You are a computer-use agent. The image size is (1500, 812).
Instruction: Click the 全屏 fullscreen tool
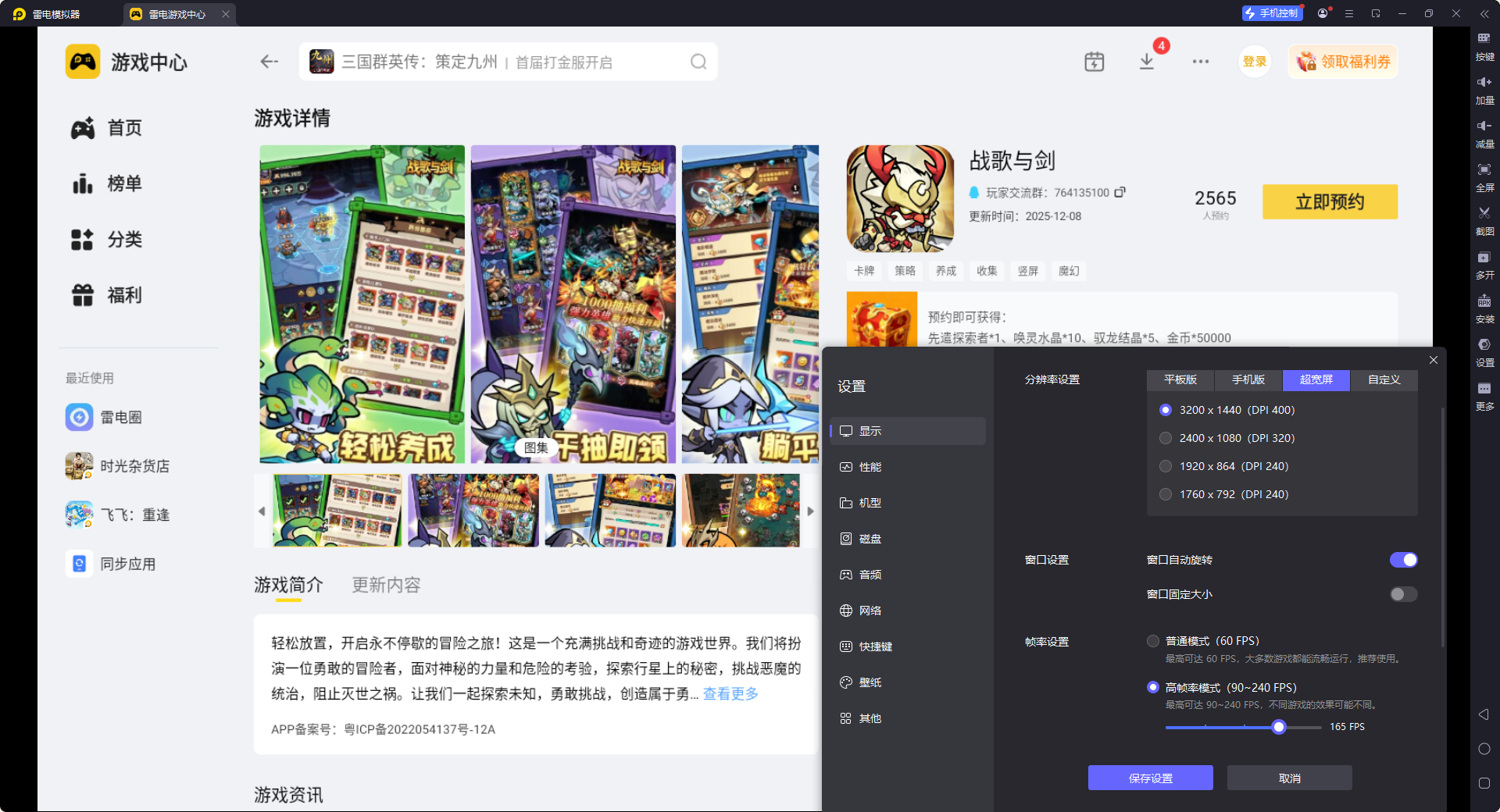1484,178
